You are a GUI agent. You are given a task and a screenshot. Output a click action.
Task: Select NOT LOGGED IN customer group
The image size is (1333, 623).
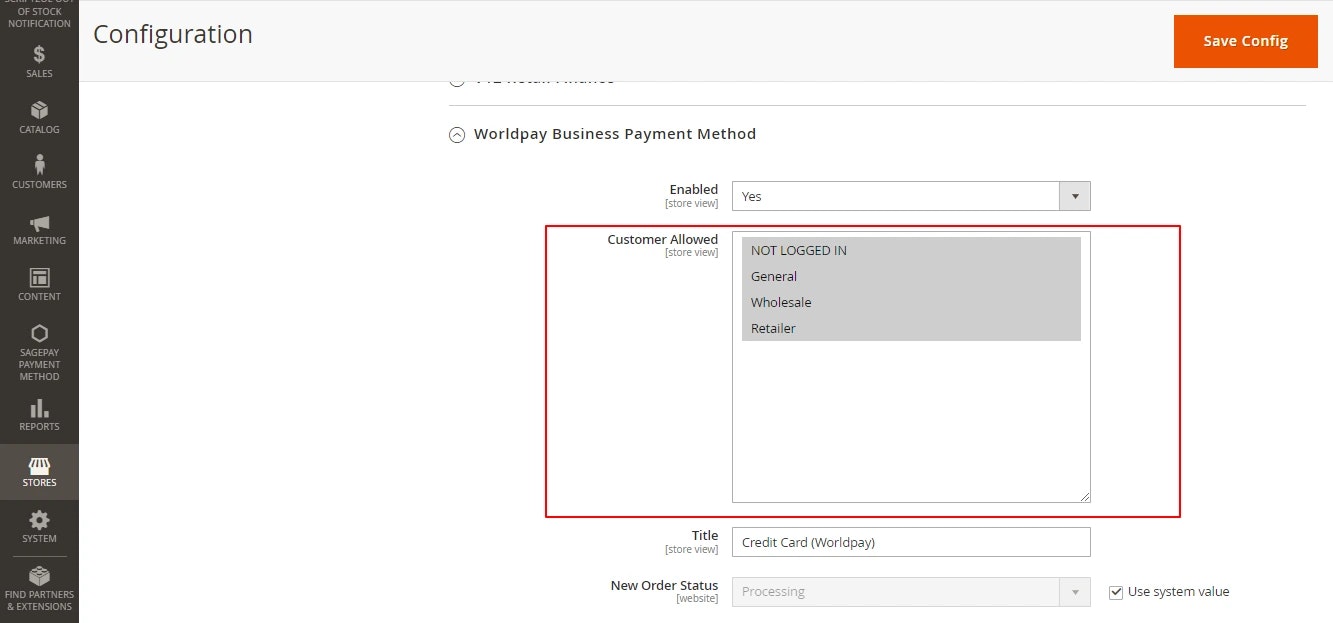click(x=911, y=250)
